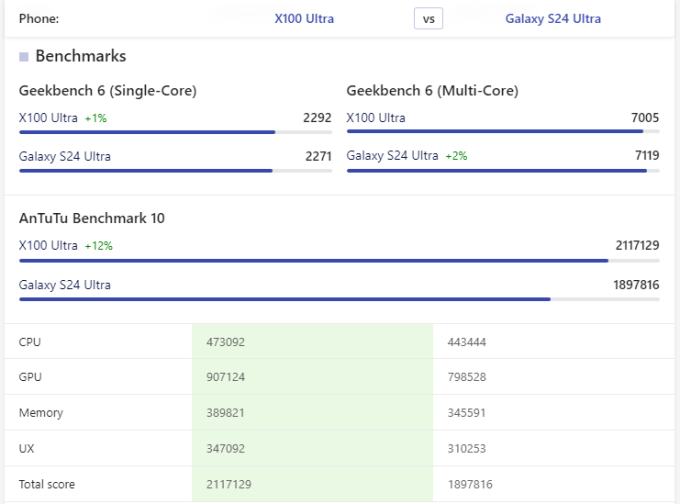Click Total score value 2117129 in table

tap(229, 484)
